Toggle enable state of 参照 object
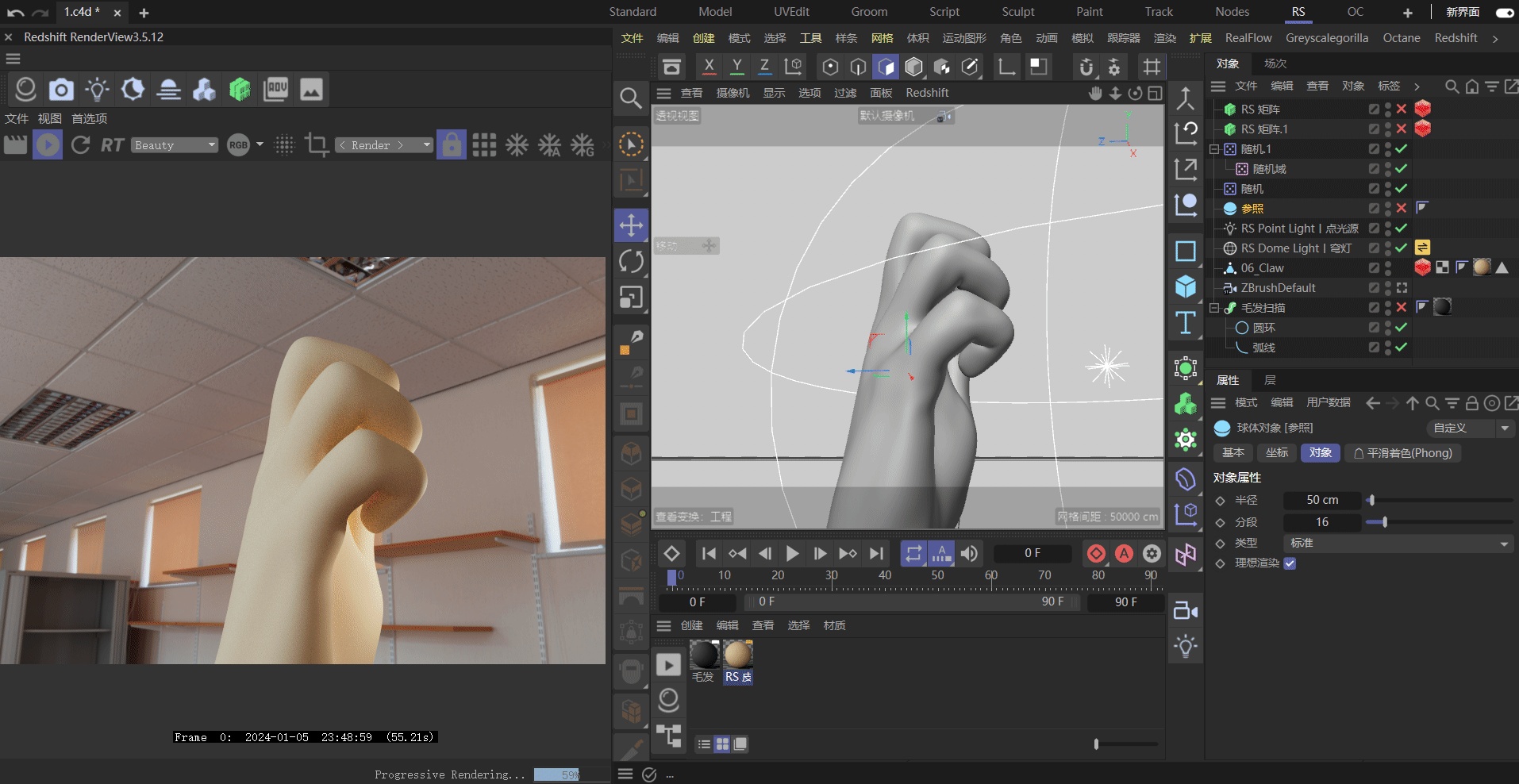The width and height of the screenshot is (1519, 784). point(1402,209)
